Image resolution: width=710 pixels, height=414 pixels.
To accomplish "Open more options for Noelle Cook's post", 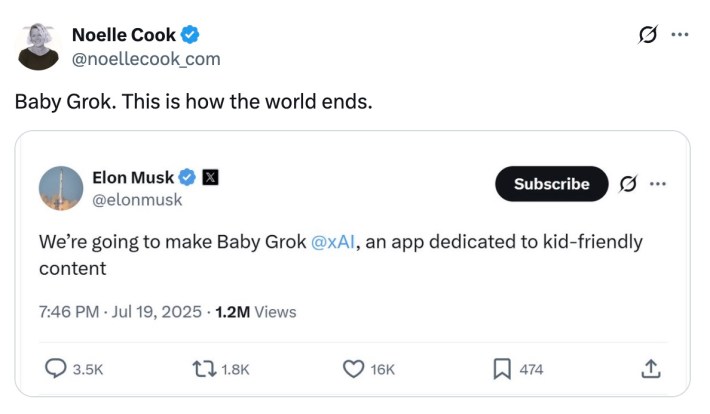I will coord(680,35).
